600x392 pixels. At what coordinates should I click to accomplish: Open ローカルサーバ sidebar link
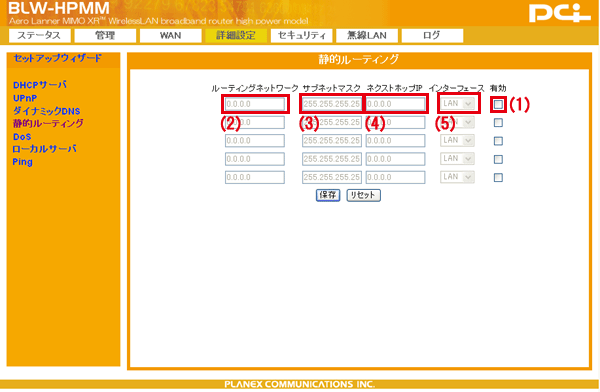(x=44, y=149)
